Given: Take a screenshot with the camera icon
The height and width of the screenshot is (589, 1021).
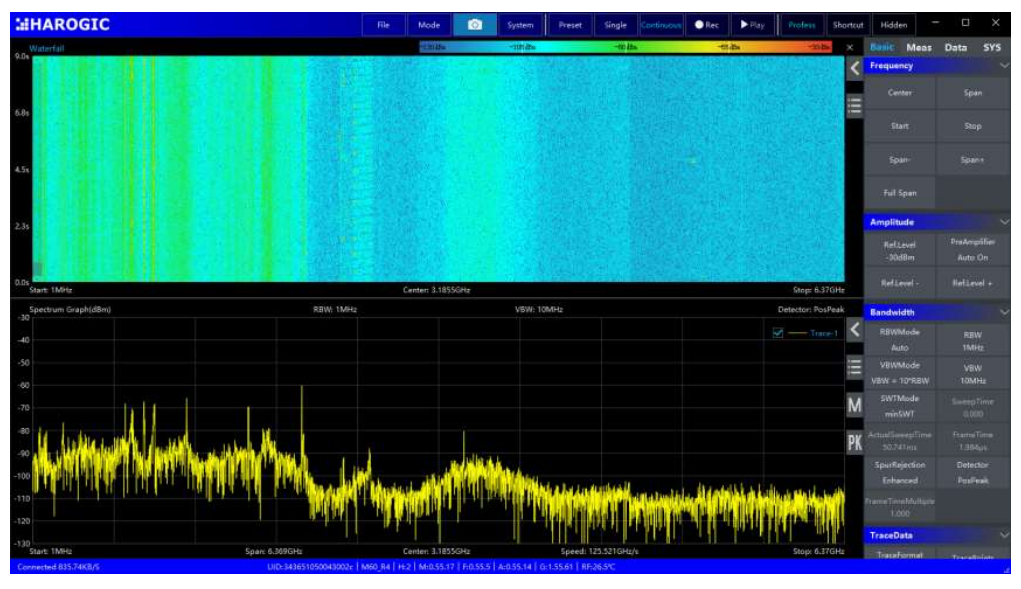Looking at the screenshot, I should 475,25.
